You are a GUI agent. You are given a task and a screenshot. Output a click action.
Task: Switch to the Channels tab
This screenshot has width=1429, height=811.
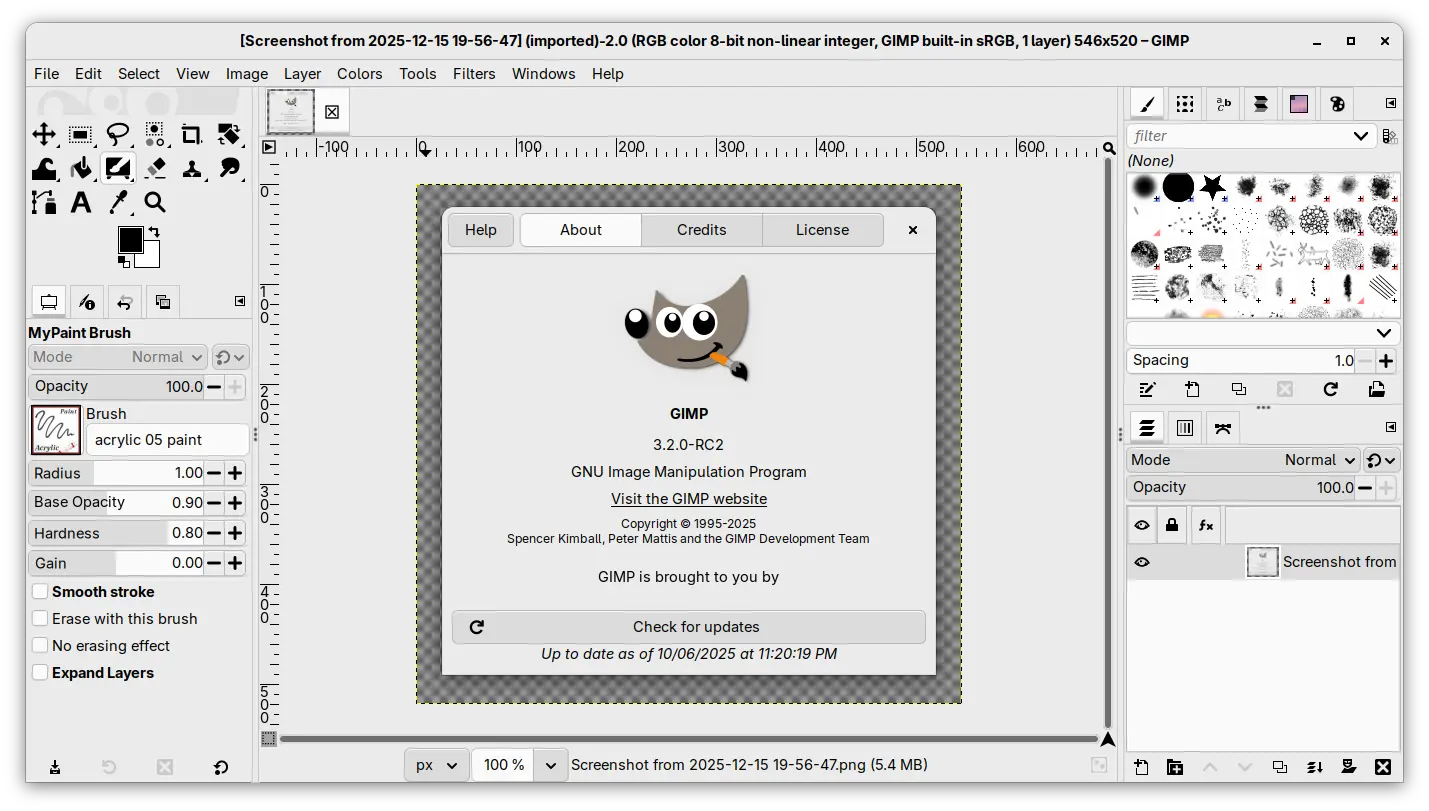[1185, 427]
